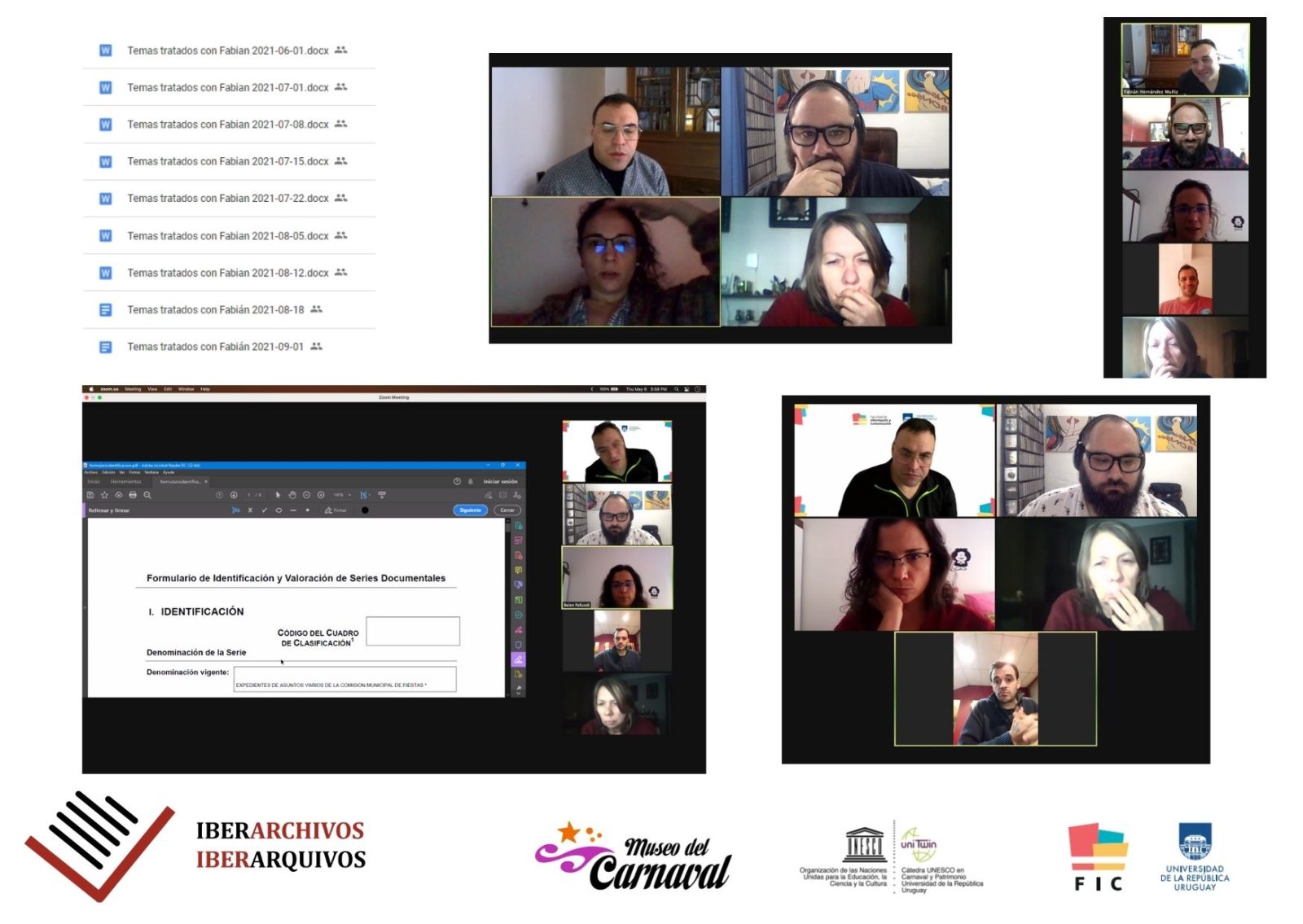This screenshot has width=1303, height=924.
Task: Click Iniciar sesión in Acrobat header
Action: point(500,482)
